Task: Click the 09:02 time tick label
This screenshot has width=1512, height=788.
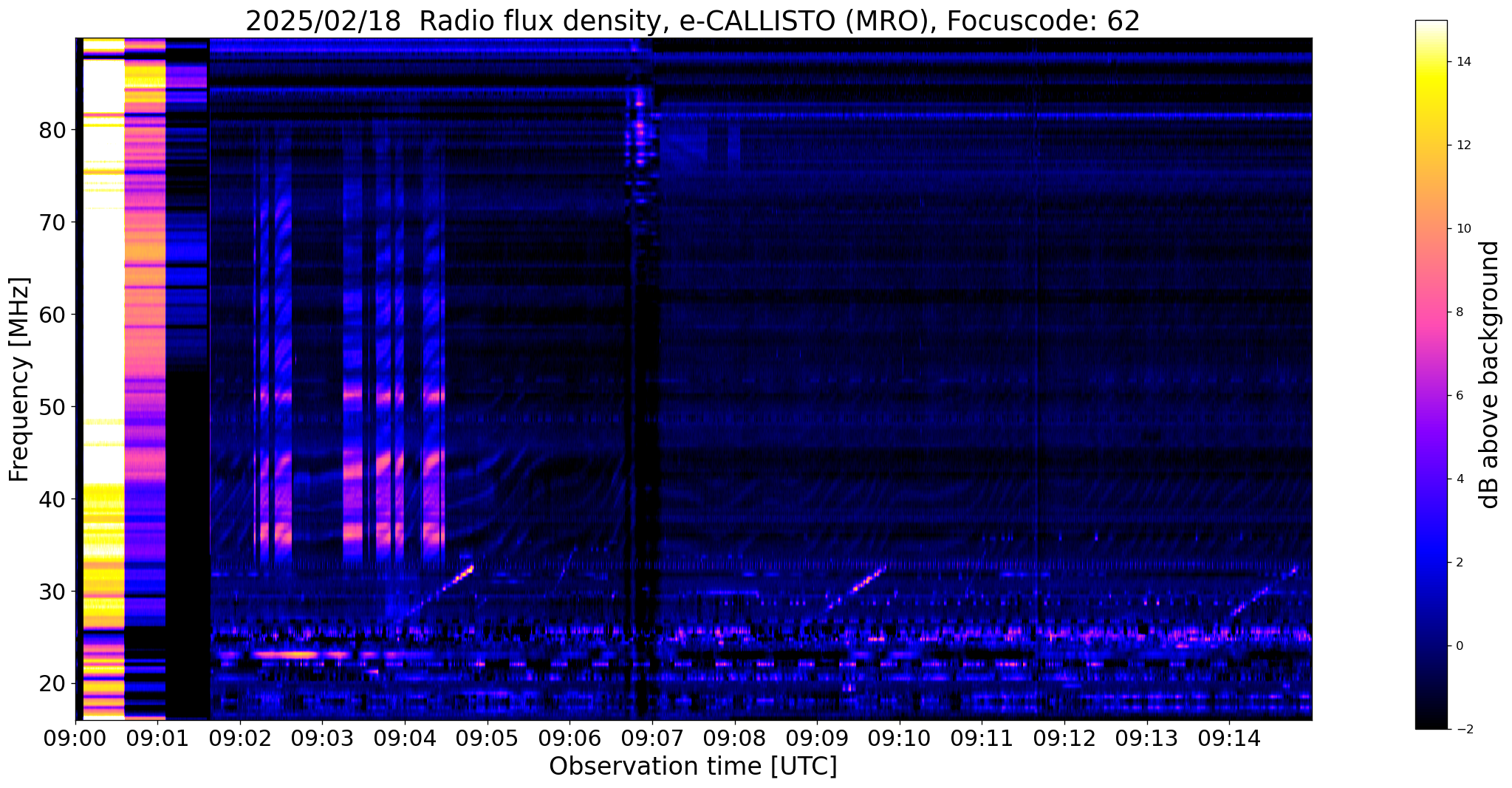Action: (240, 738)
